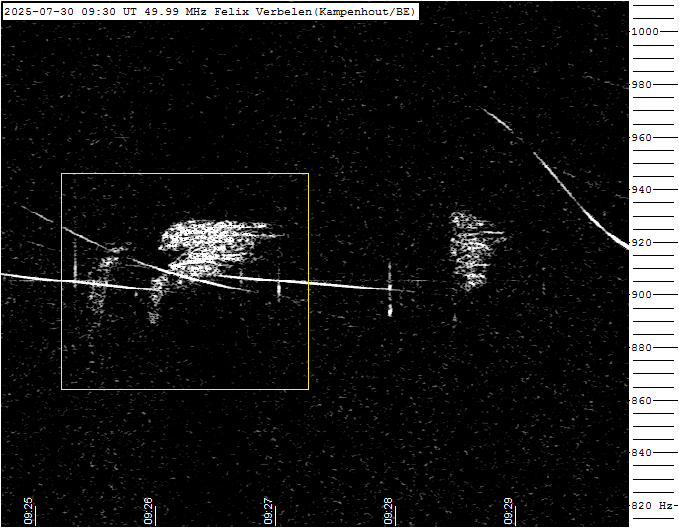679x528 pixels.
Task: Click the 09:29 time axis marker
Action: pos(508,511)
